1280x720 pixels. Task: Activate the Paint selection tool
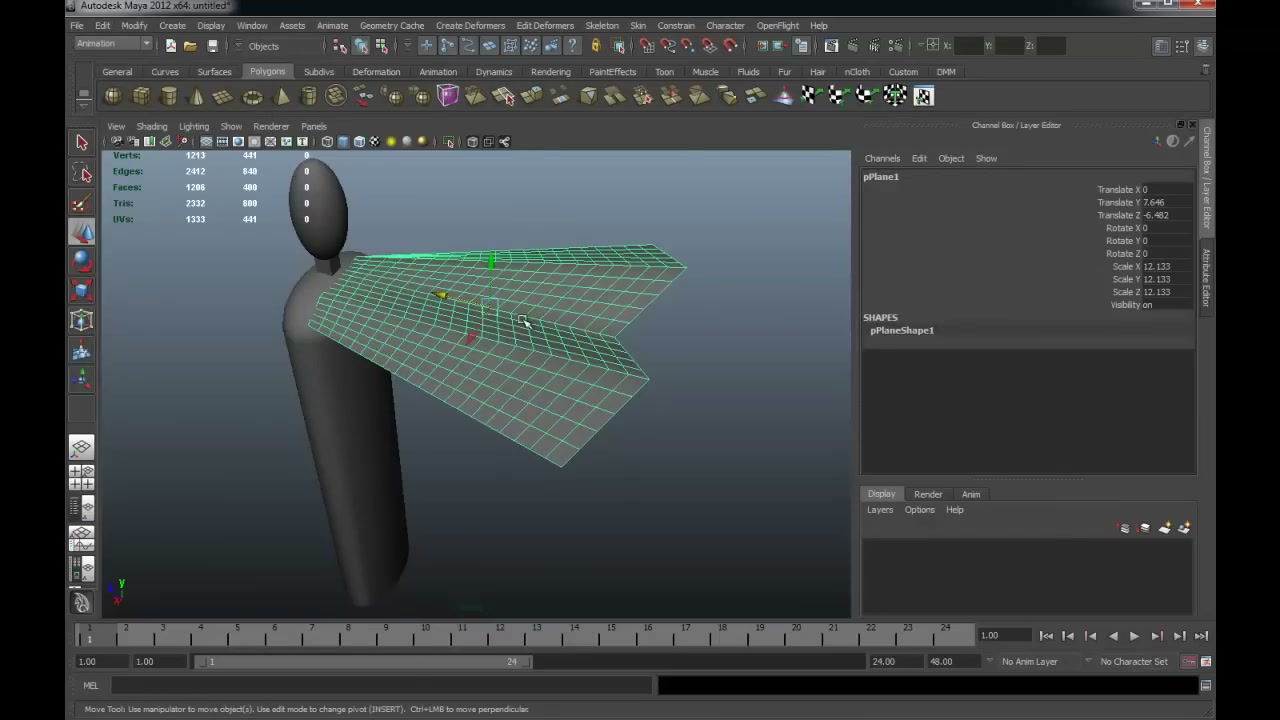click(82, 203)
